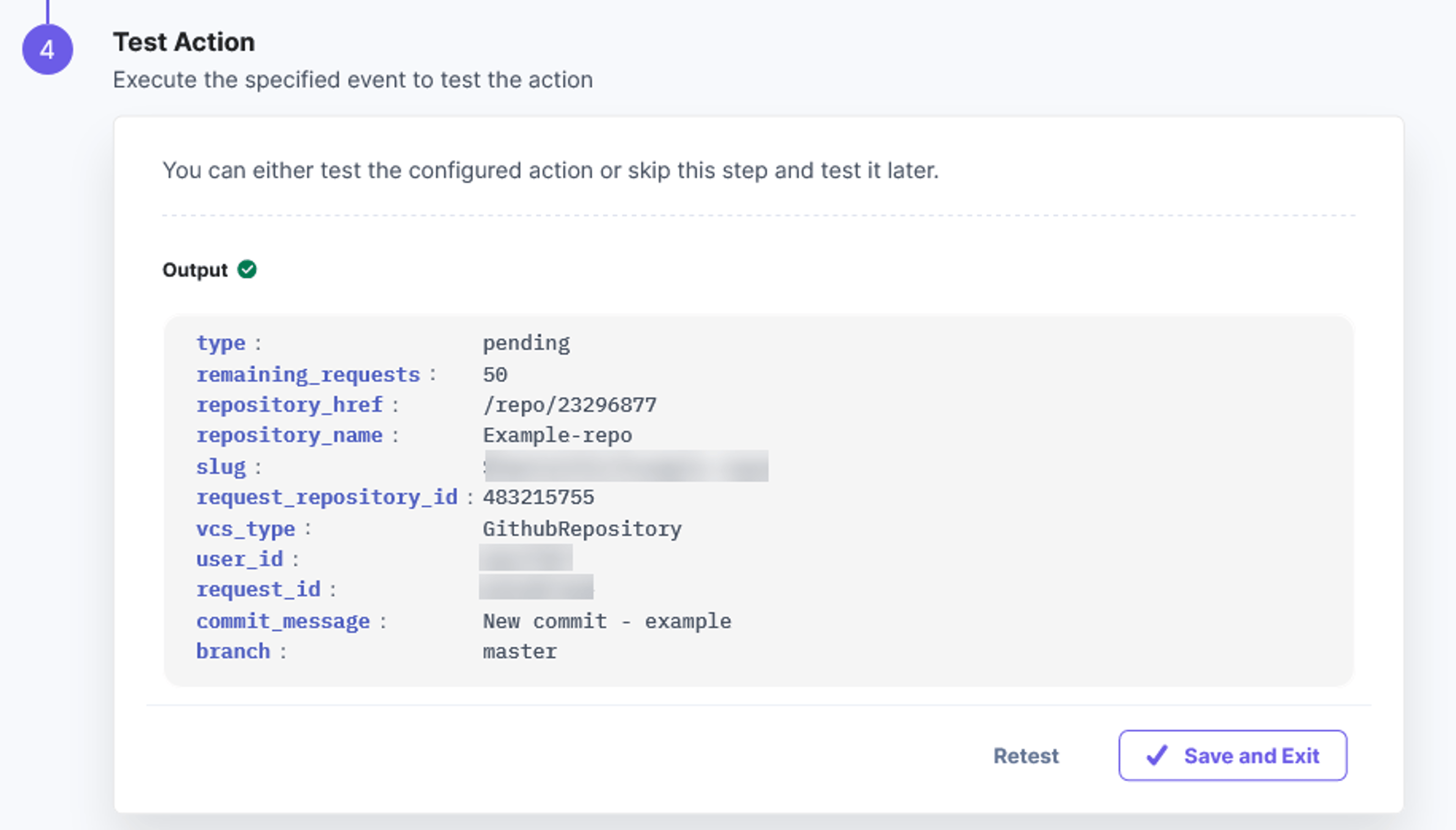The height and width of the screenshot is (830, 1456).
Task: Select the '/repo/23296877' value
Action: (569, 405)
